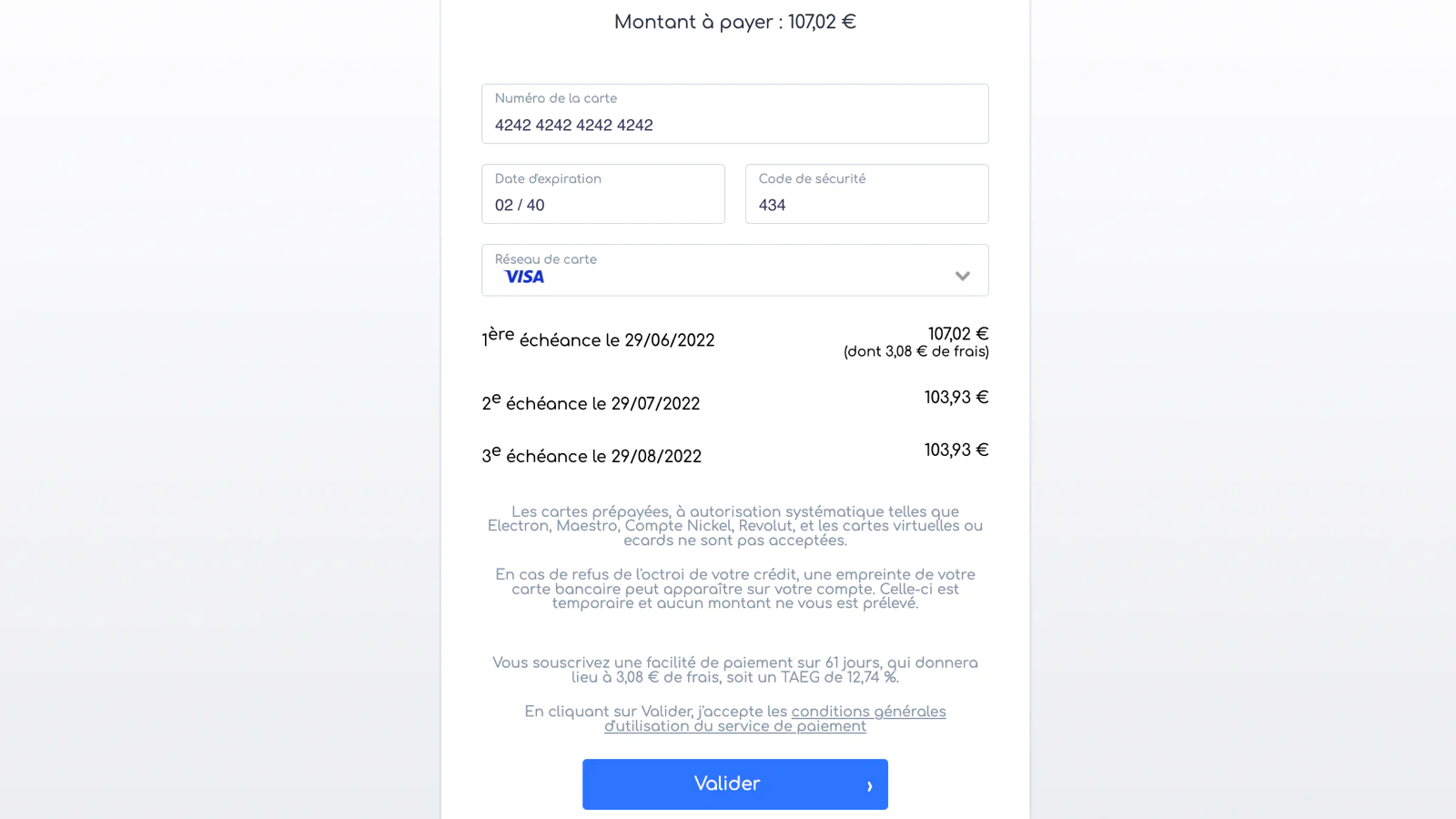Click the prepaid cards not accepted notice
The height and width of the screenshot is (819, 1456).
pos(734,526)
